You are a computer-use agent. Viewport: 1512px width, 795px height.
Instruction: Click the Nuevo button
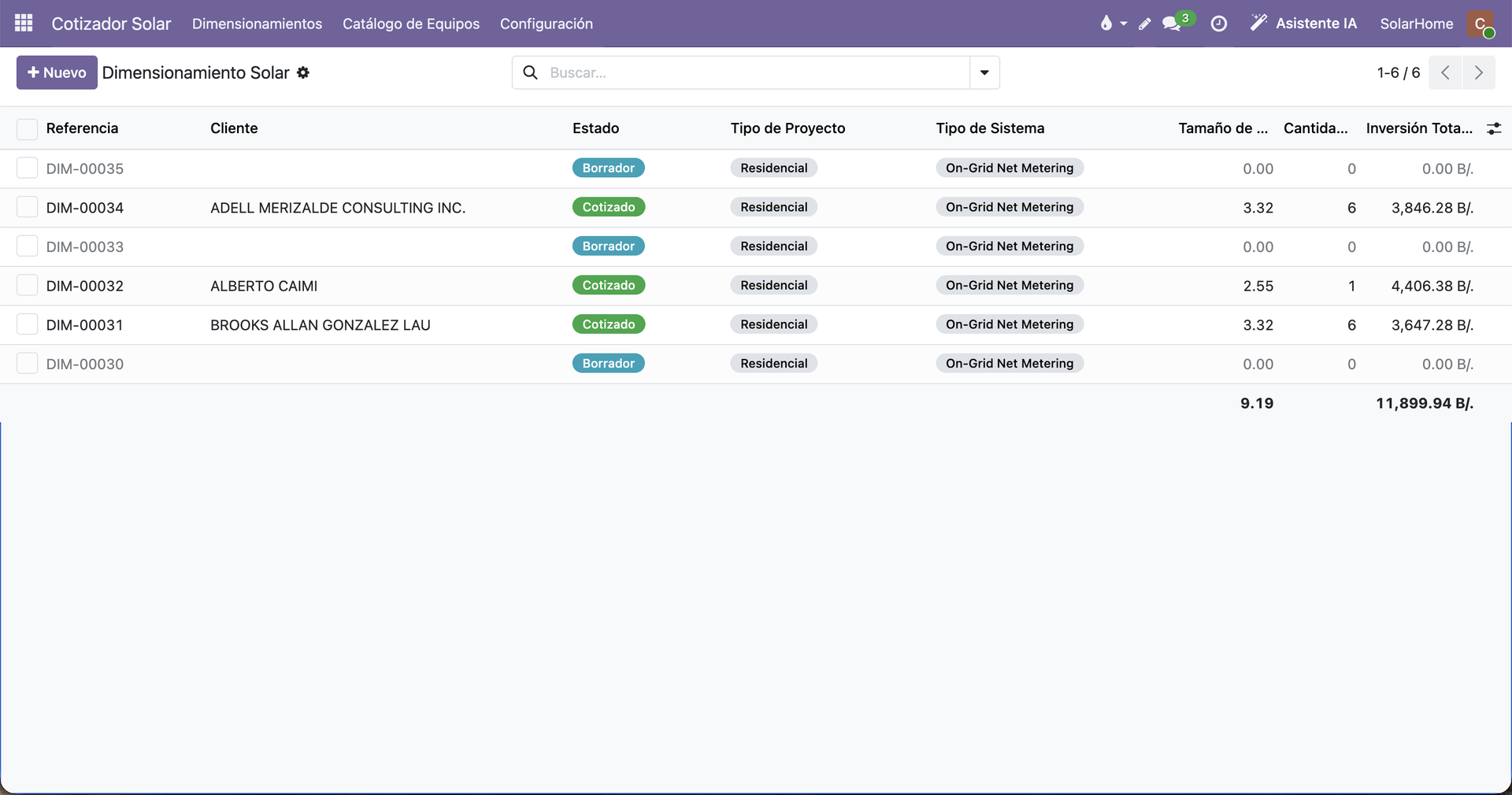point(57,72)
